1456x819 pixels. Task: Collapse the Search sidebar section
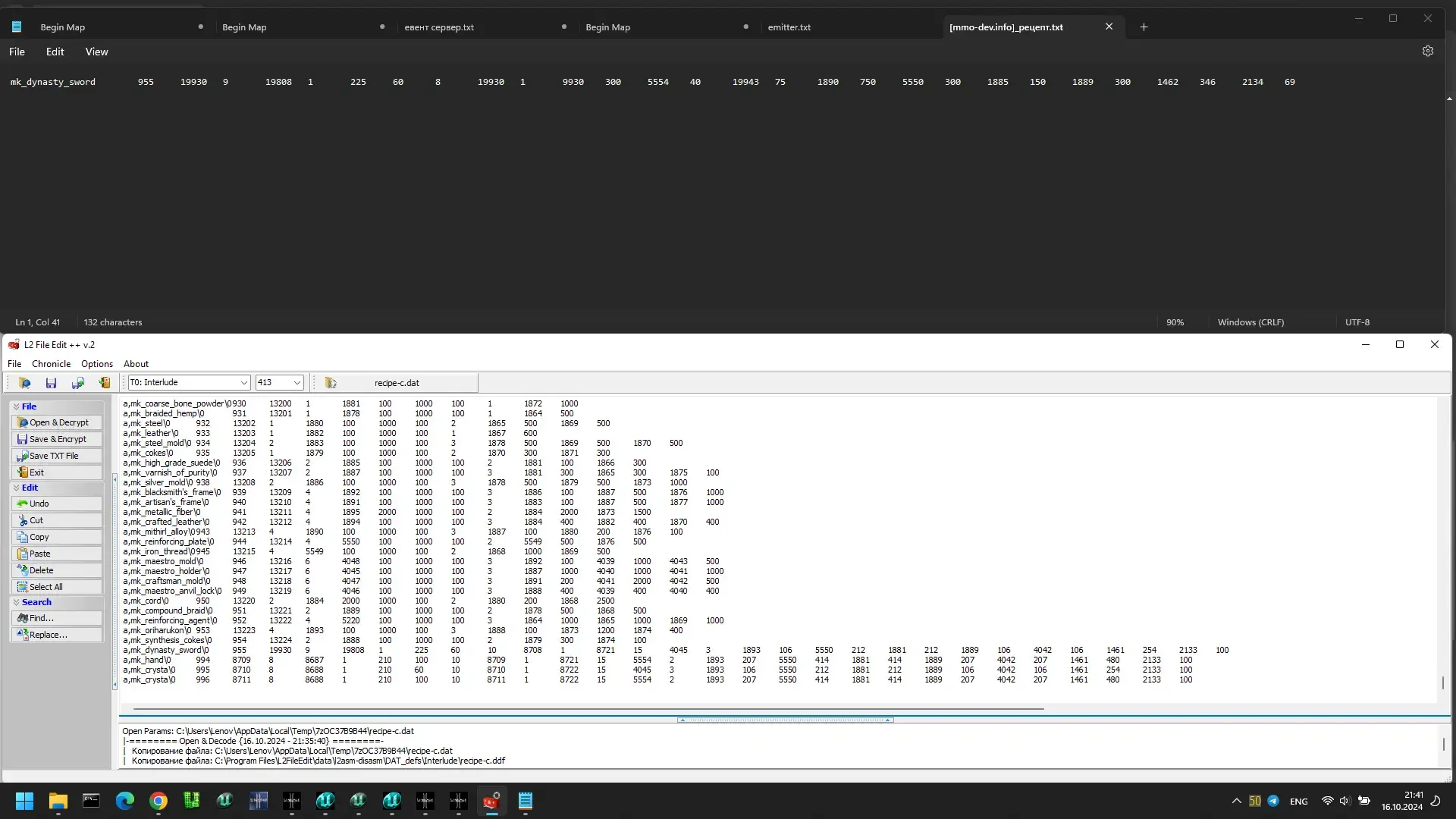(x=16, y=602)
